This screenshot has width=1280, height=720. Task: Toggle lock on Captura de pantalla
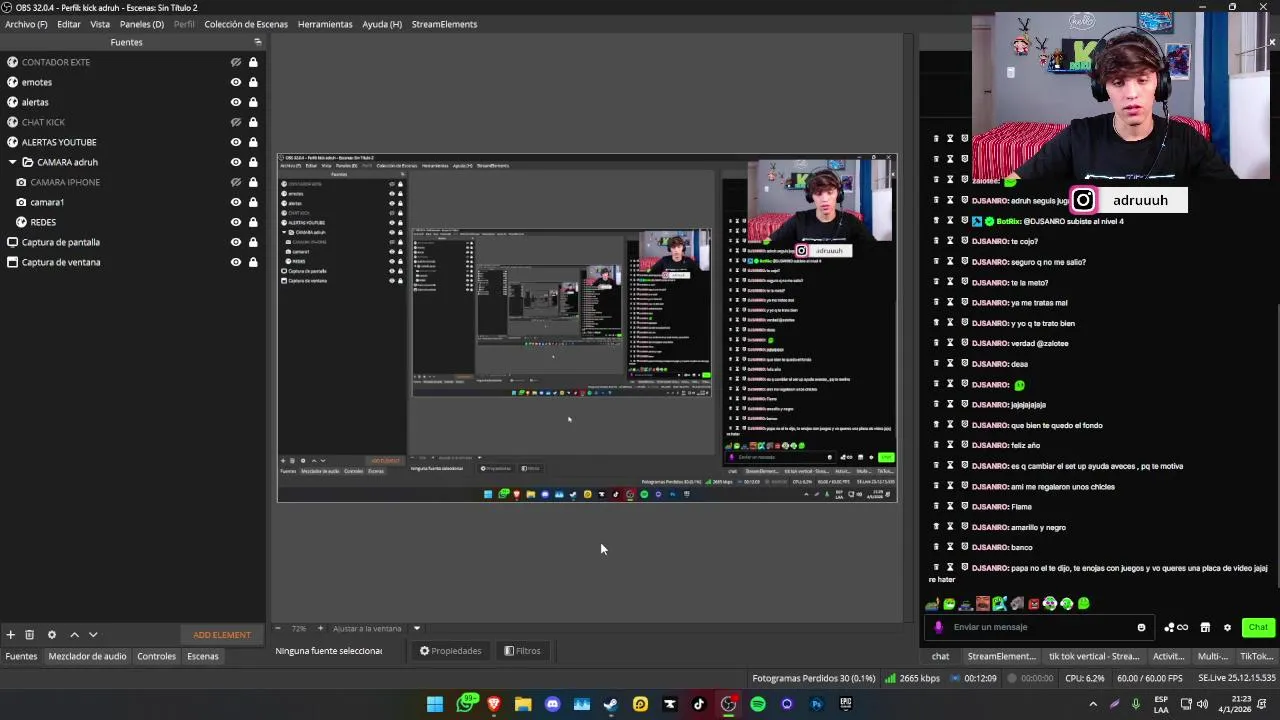pyautogui.click(x=253, y=242)
